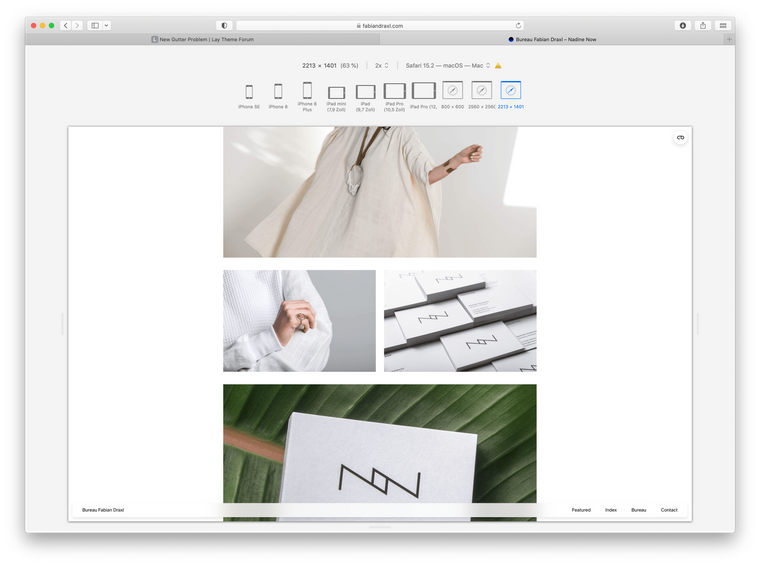
Task: Click the business cards photo thumbnail
Action: (x=460, y=320)
